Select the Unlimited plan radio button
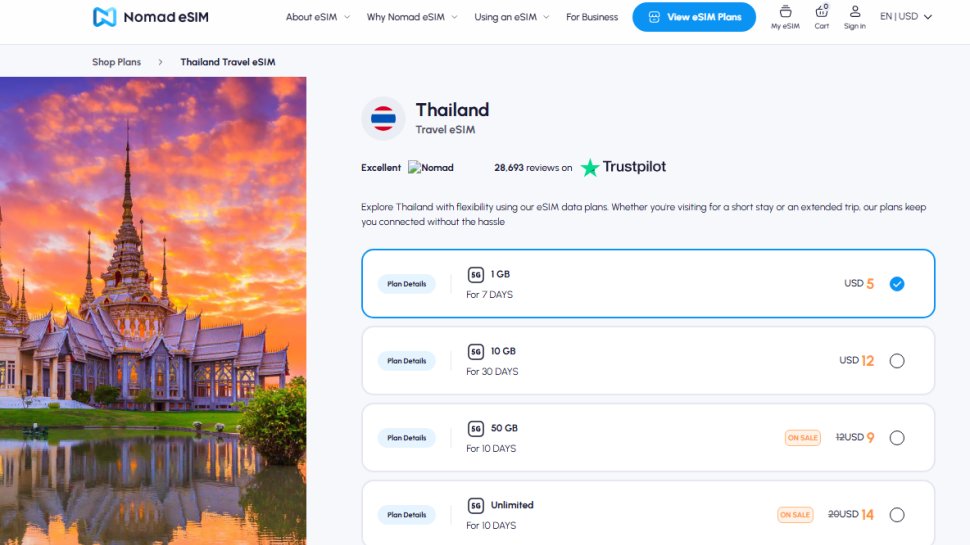Image resolution: width=970 pixels, height=545 pixels. 897,515
